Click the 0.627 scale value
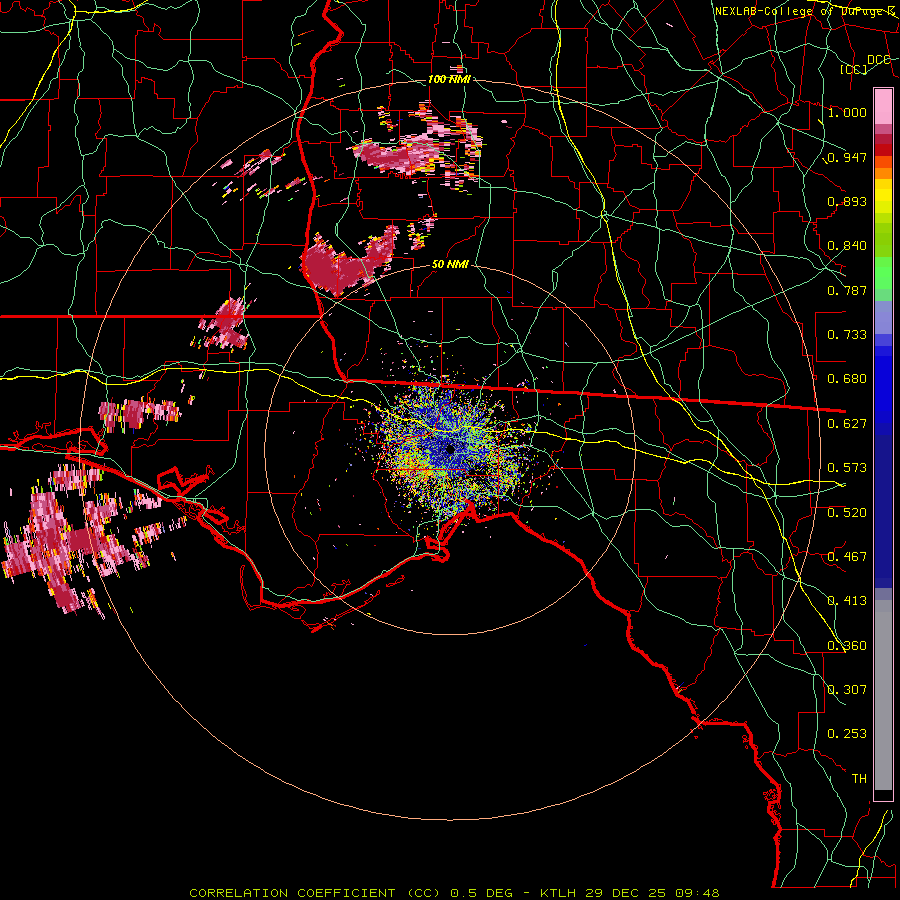The height and width of the screenshot is (900, 900). [x=847, y=424]
